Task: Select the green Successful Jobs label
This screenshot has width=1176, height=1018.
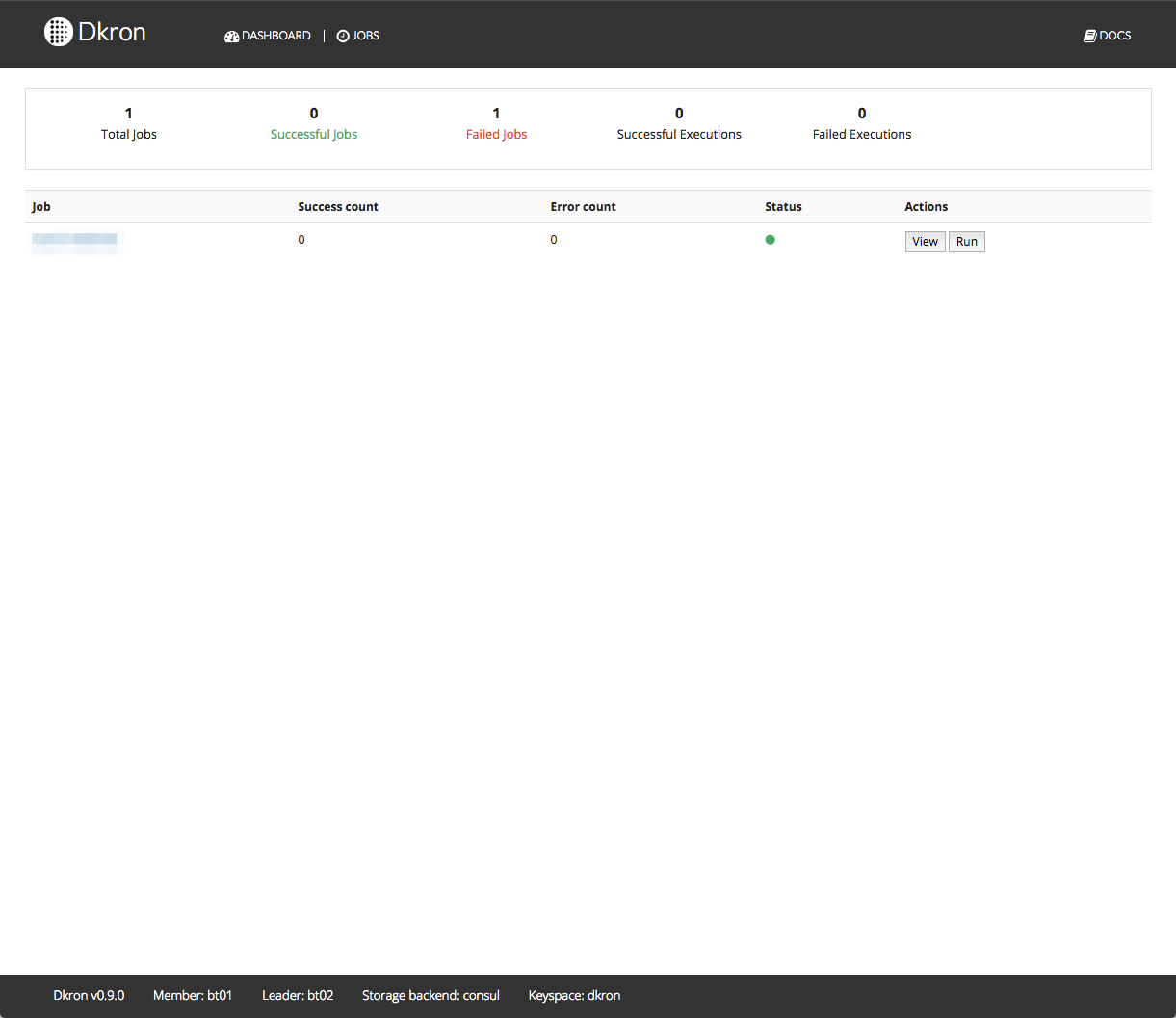Action: 314,135
